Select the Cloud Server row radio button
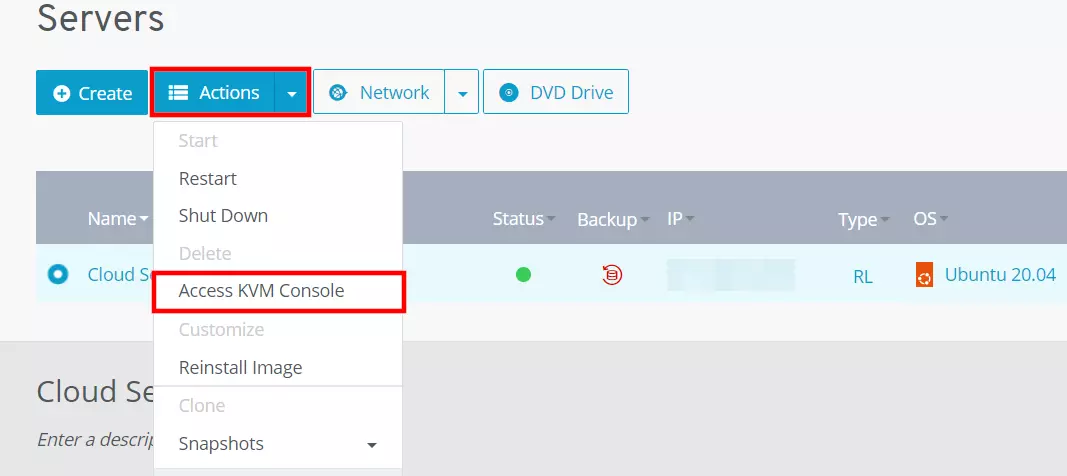The width and height of the screenshot is (1067, 476). tap(58, 275)
